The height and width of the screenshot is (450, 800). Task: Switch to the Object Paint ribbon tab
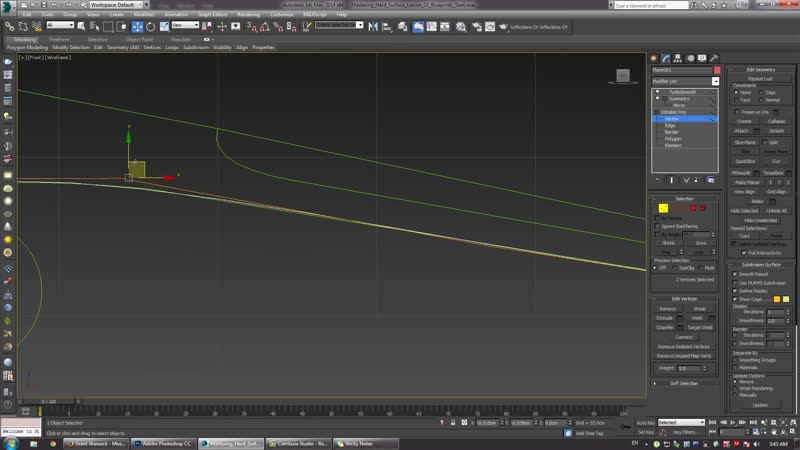point(139,39)
